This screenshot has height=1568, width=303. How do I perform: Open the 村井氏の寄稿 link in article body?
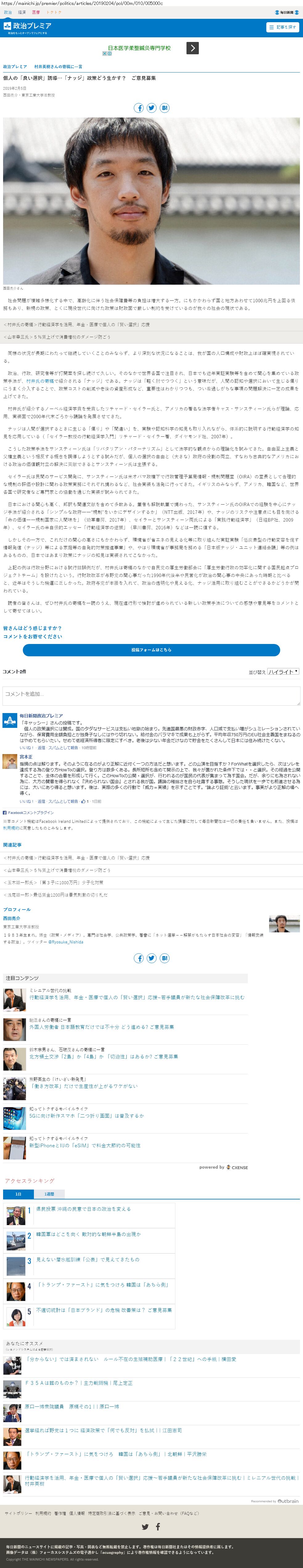pos(40,381)
